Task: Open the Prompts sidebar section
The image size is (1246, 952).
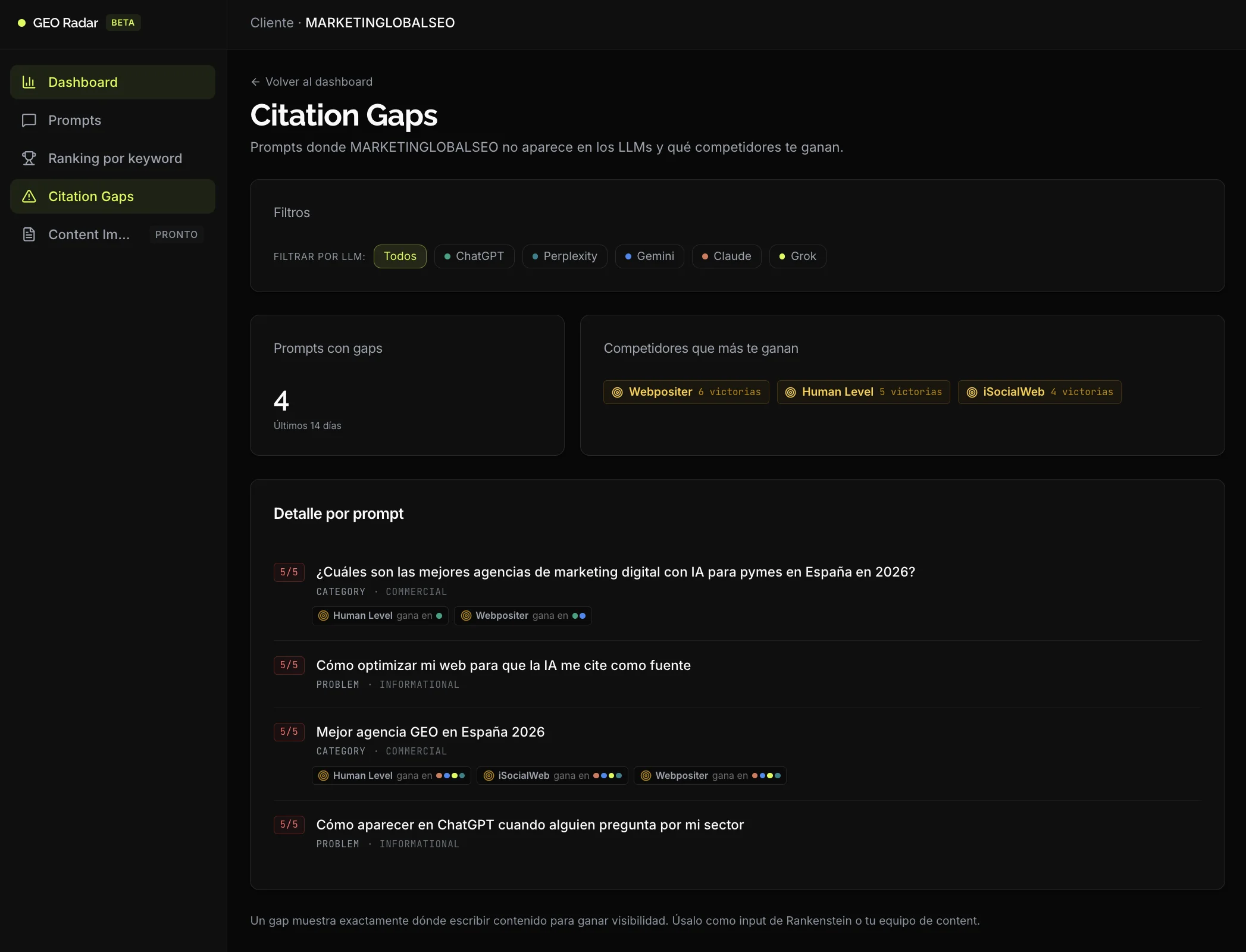Action: tap(74, 120)
